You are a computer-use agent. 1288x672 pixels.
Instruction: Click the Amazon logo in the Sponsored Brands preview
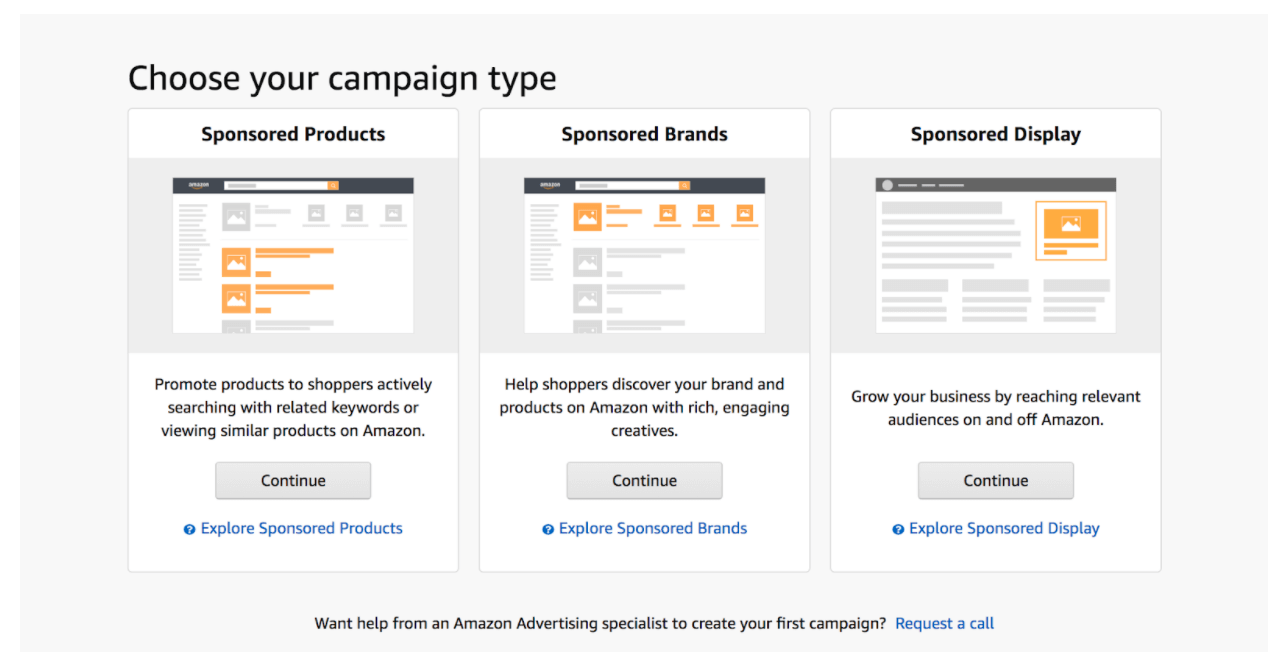[547, 183]
